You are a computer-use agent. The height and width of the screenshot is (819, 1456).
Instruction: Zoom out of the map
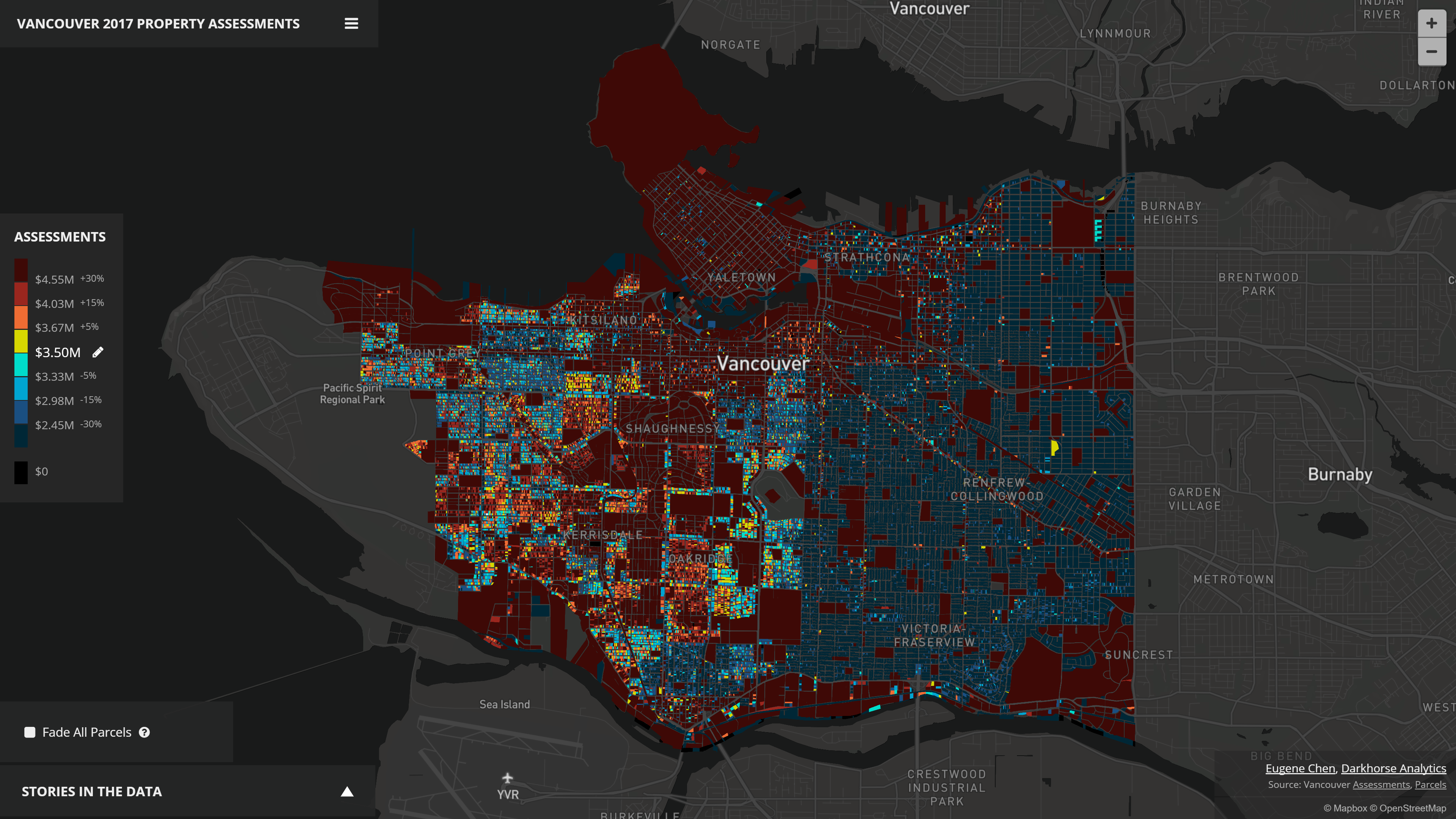[1431, 52]
